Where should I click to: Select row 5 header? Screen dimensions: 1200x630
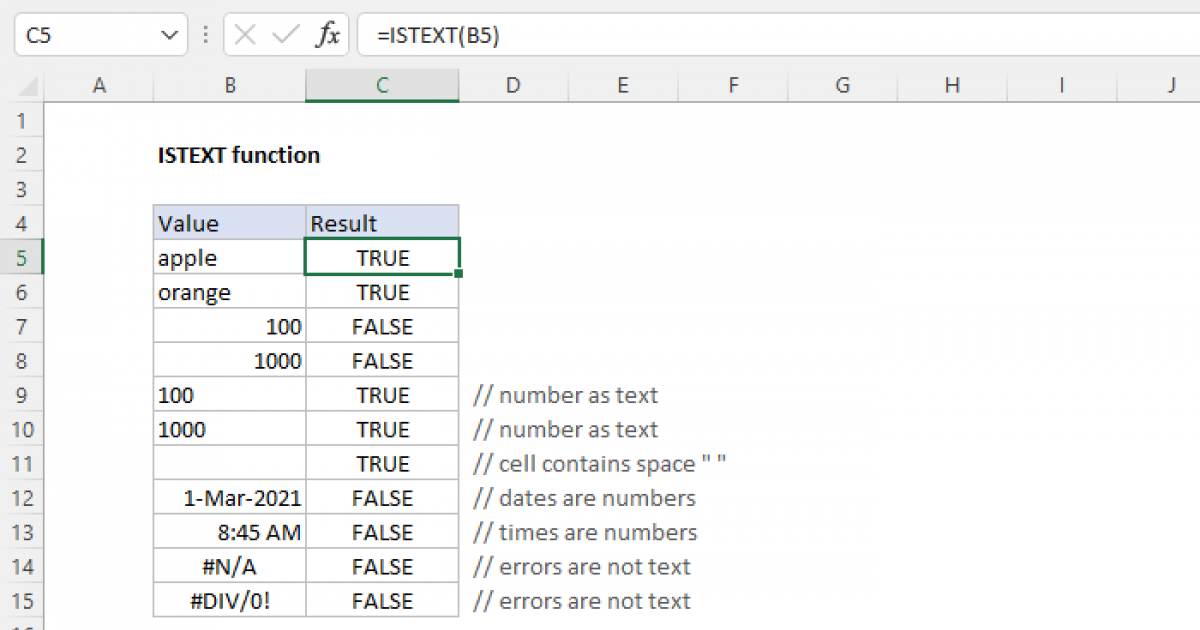[x=23, y=258]
